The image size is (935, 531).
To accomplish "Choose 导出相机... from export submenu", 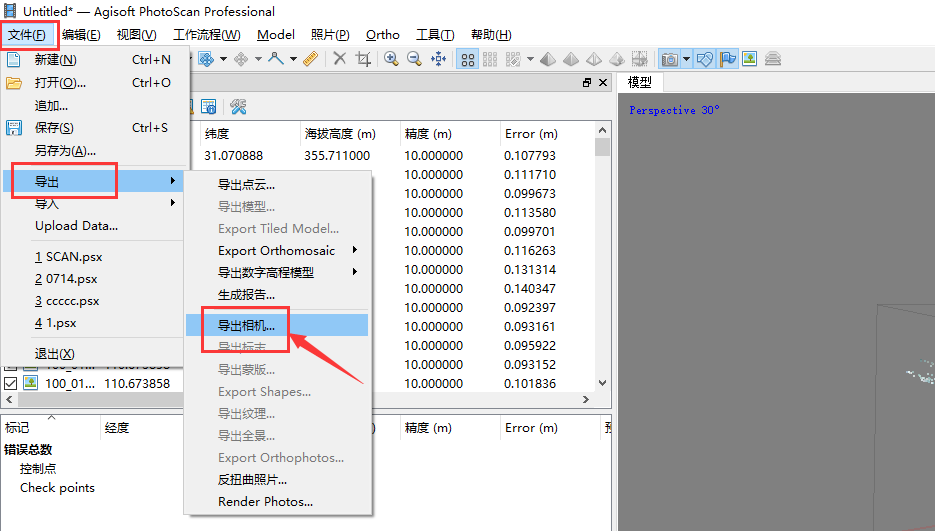I will (x=277, y=325).
